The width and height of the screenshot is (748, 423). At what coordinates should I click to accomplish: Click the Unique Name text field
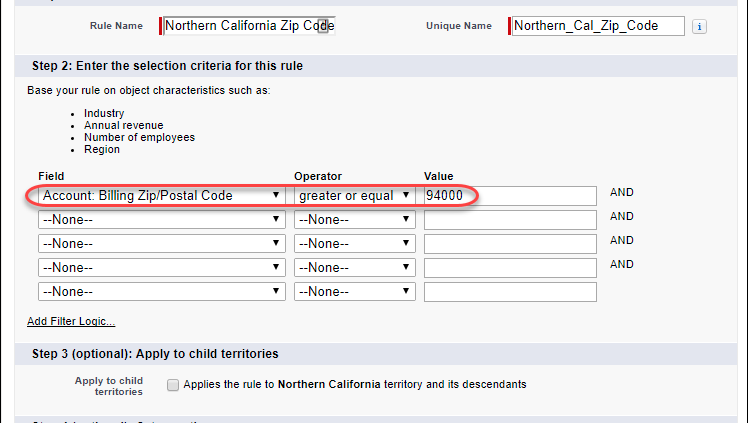(597, 26)
